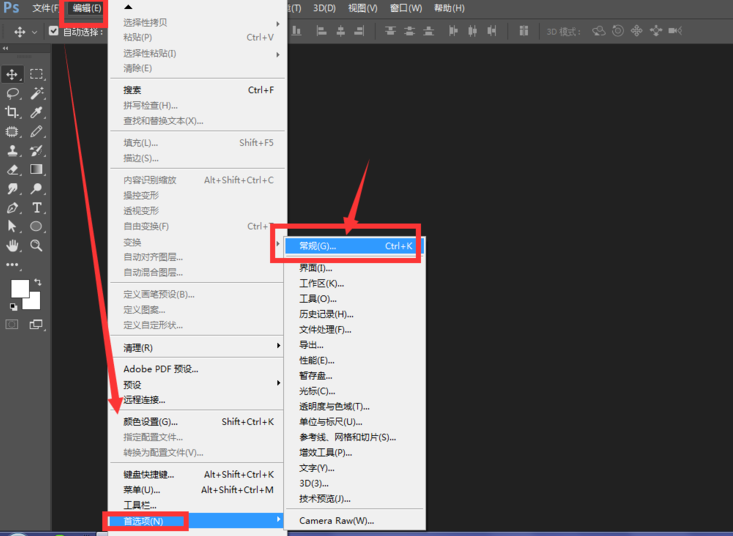Image resolution: width=733 pixels, height=536 pixels.
Task: Choose the 3D slide mode icon
Action: click(656, 31)
